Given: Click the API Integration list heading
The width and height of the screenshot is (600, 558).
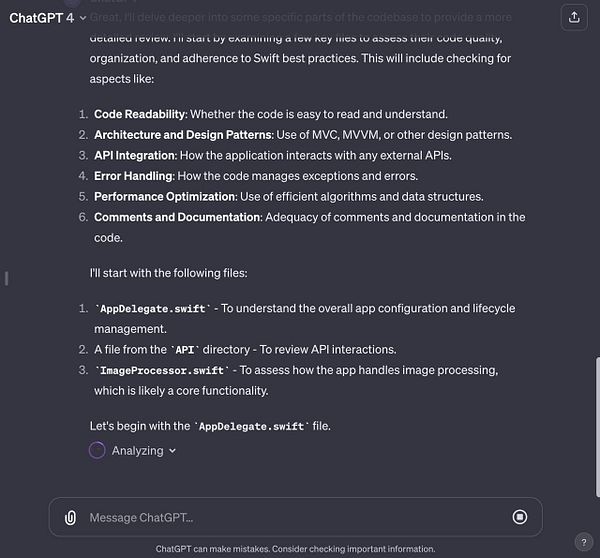Looking at the screenshot, I should (x=134, y=155).
